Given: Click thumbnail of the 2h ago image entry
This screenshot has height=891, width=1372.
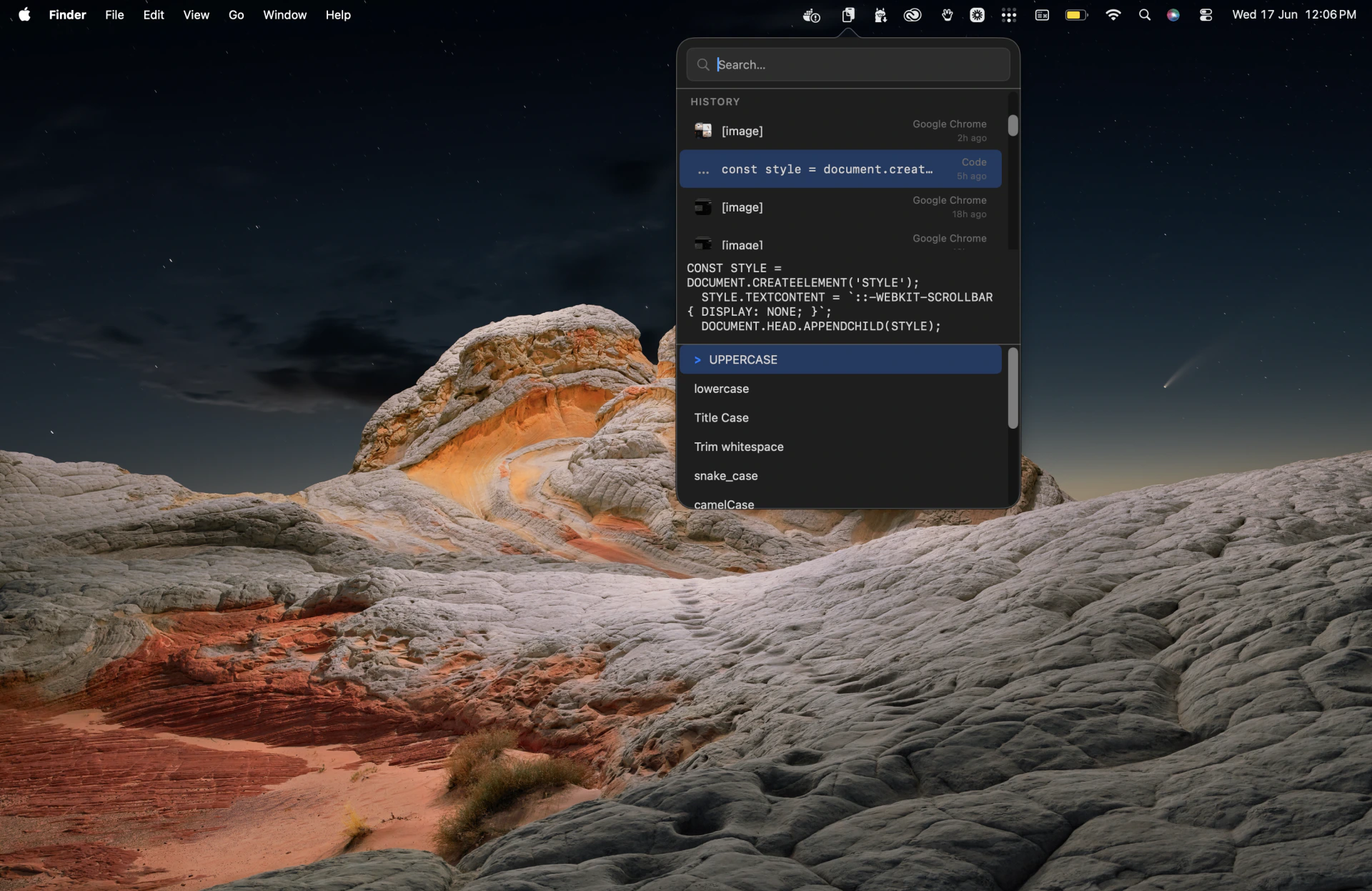Looking at the screenshot, I should 703,131.
